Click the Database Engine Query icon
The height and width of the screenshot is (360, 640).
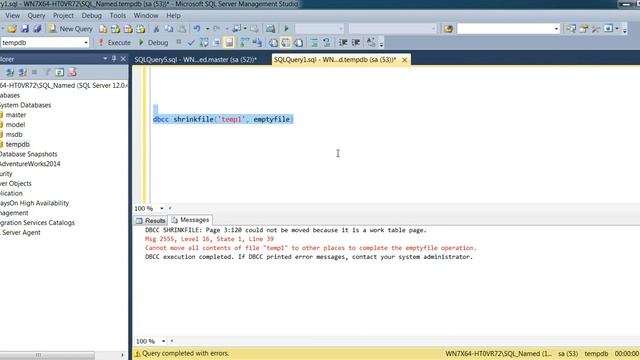[103, 29]
